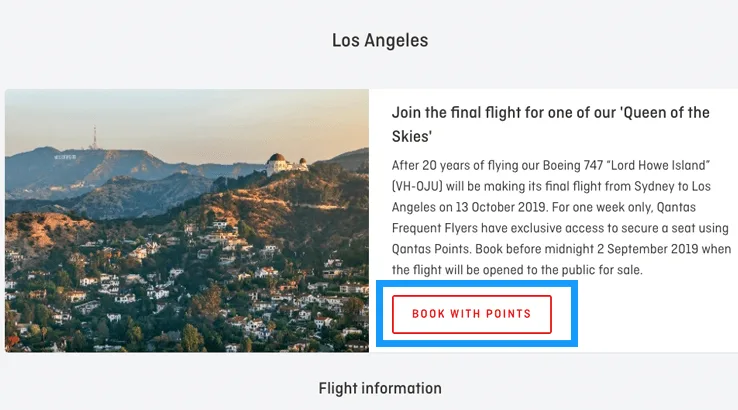Screen dimensions: 738x410
Task: Click the radio tower on the hilltop
Action: tap(95, 136)
